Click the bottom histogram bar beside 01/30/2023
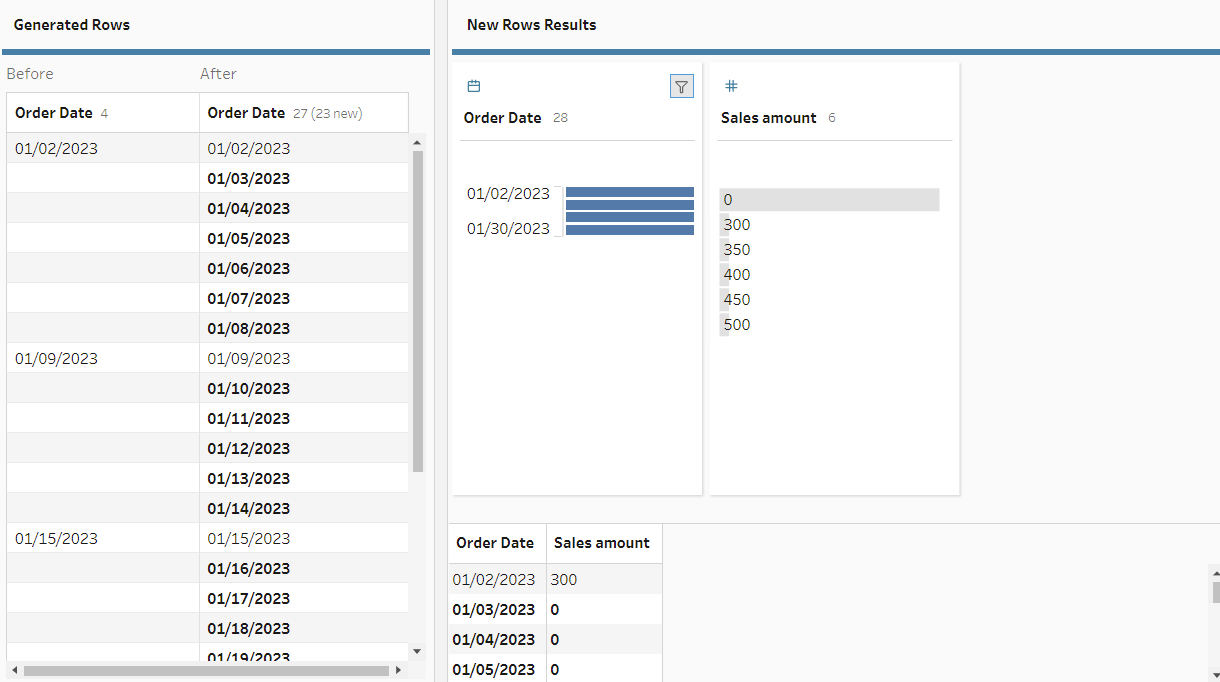This screenshot has height=682, width=1220. [629, 230]
